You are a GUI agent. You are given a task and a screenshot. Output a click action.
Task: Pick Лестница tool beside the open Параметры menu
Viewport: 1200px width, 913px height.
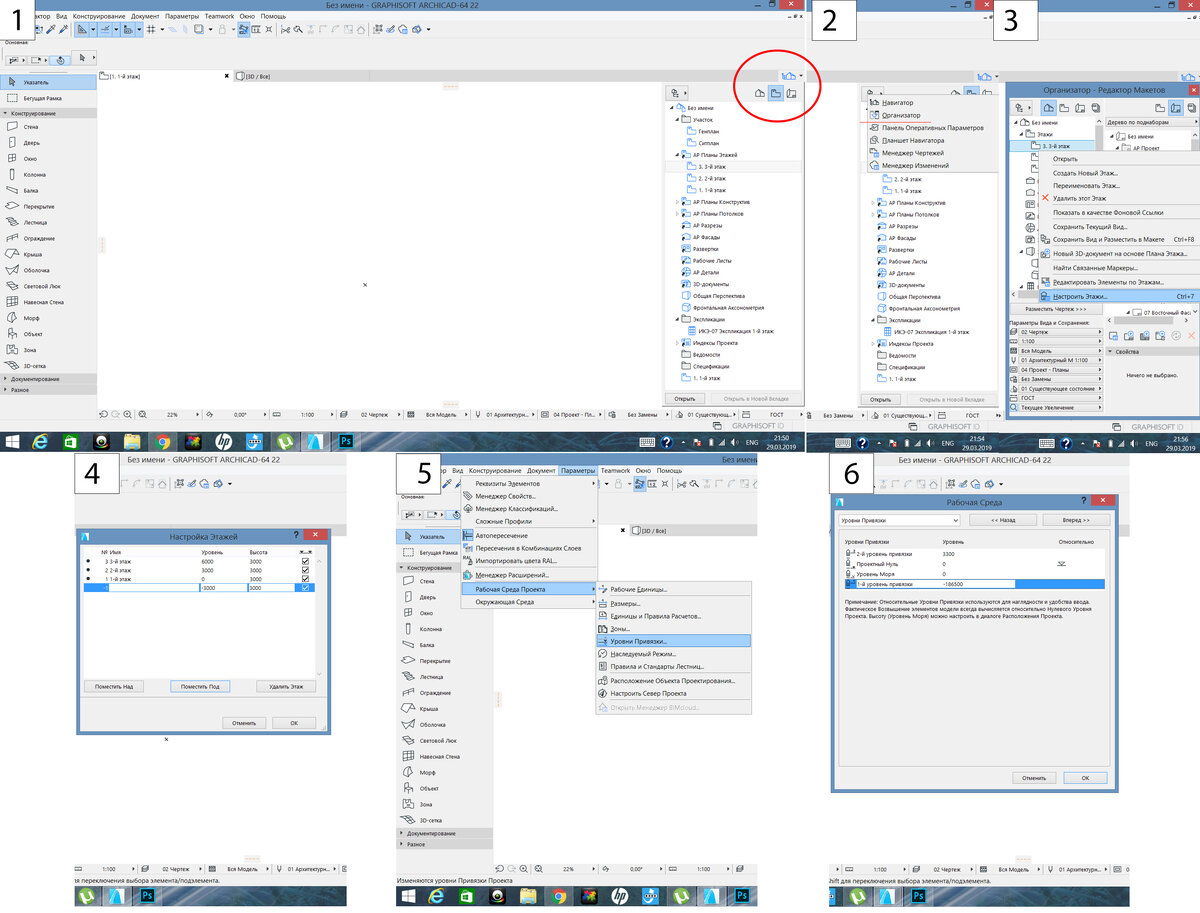click(445, 677)
